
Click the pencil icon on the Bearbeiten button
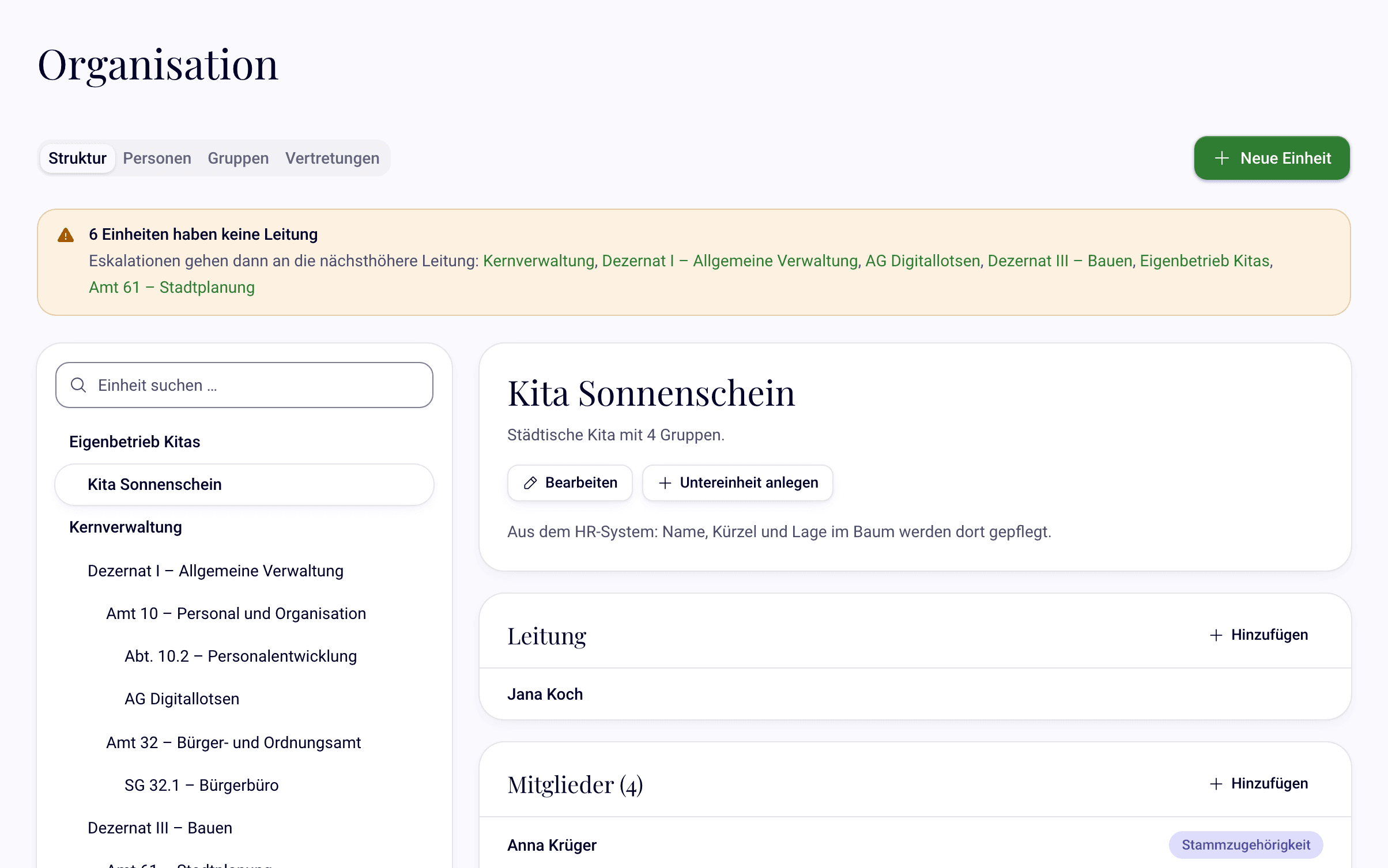pos(530,483)
